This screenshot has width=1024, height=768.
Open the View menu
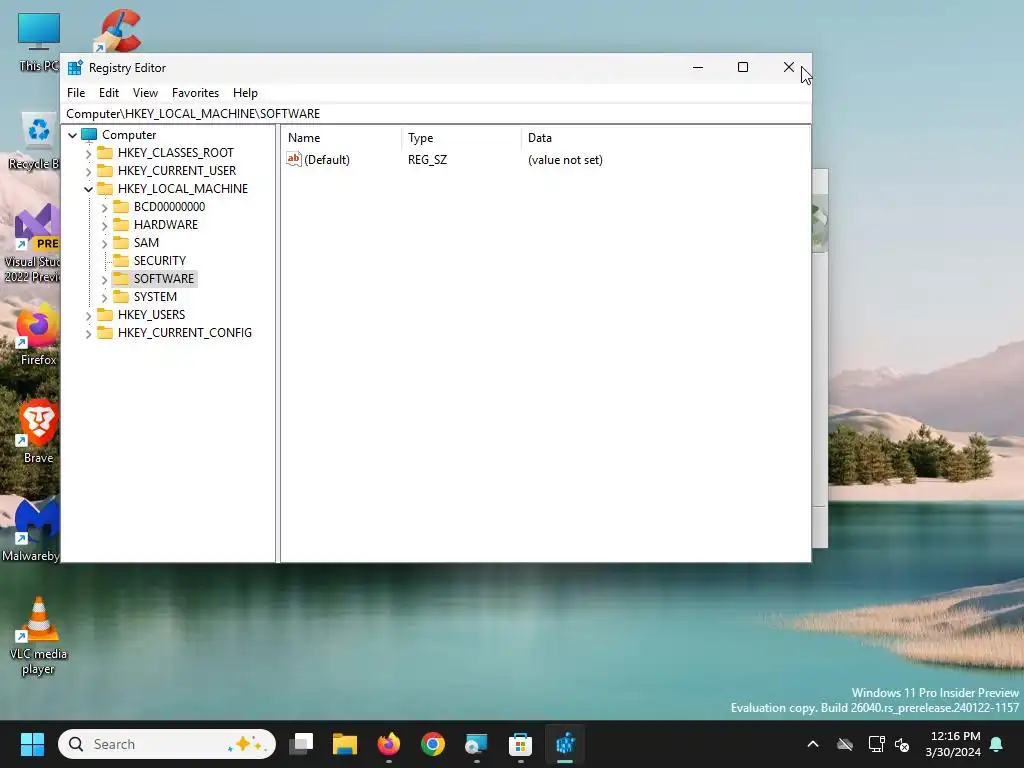pyautogui.click(x=145, y=93)
